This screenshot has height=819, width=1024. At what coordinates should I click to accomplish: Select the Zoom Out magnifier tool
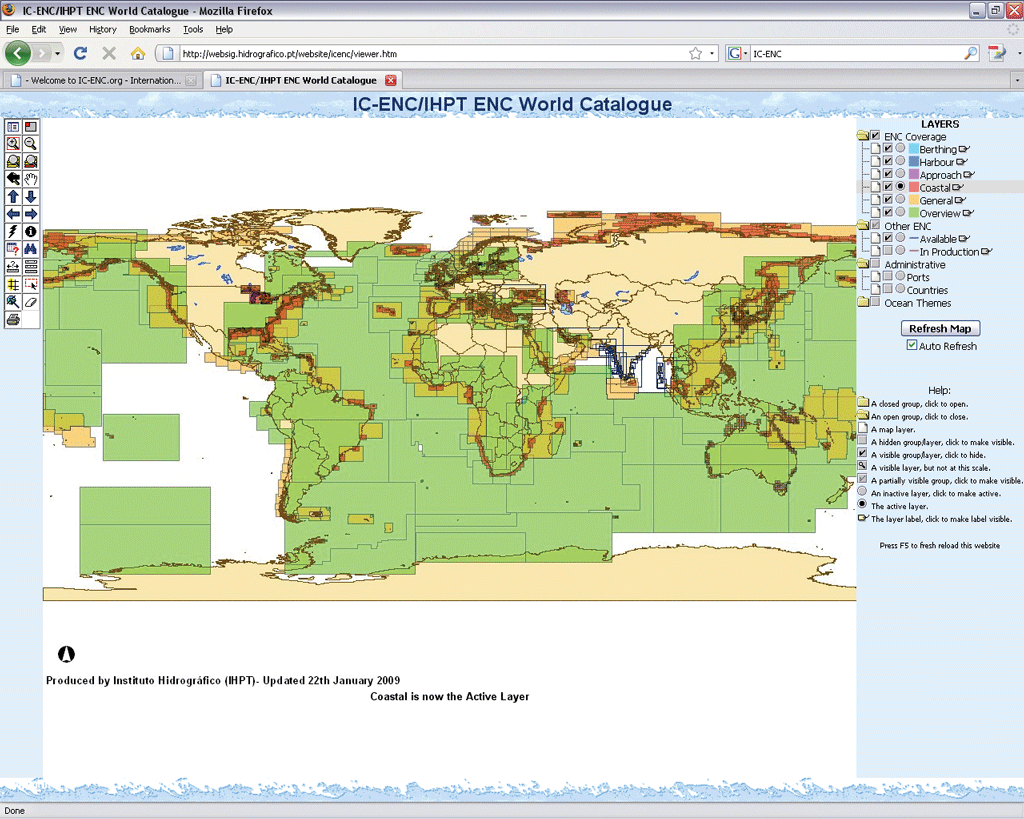[x=31, y=144]
